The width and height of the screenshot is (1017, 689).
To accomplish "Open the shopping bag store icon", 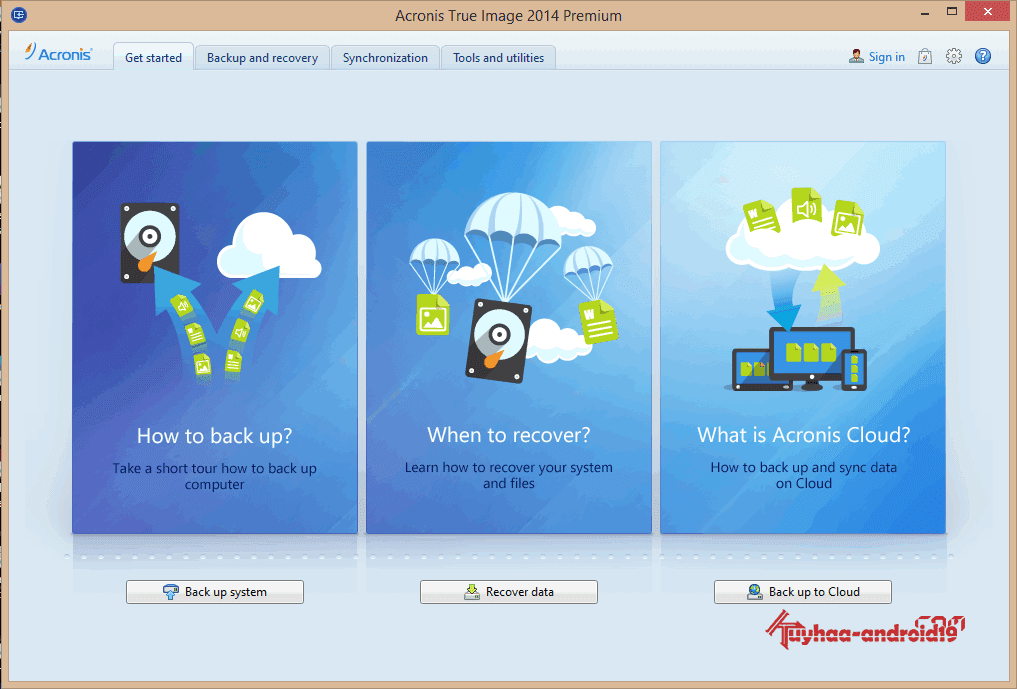I will (x=925, y=56).
